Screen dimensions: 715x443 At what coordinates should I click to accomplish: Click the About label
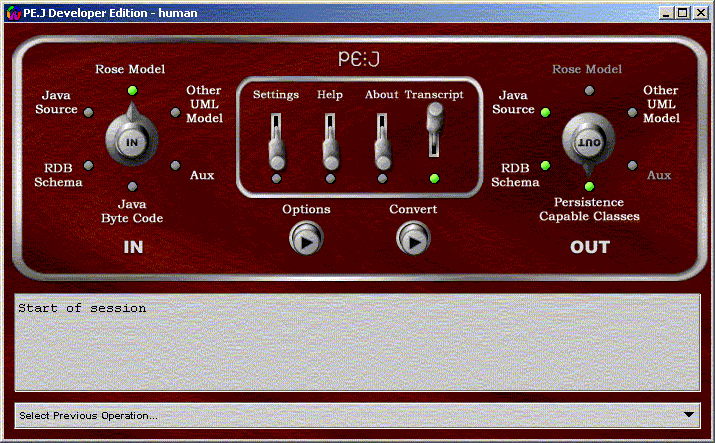click(x=382, y=94)
